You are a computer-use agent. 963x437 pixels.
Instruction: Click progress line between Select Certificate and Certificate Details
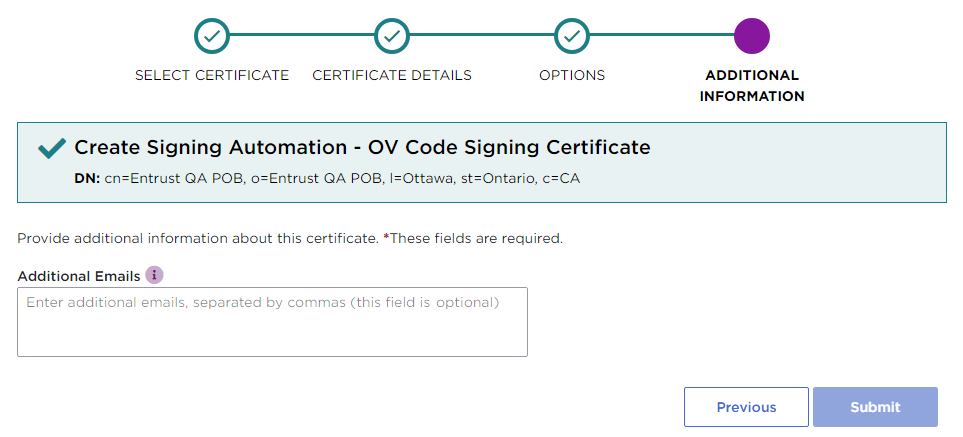click(x=302, y=36)
